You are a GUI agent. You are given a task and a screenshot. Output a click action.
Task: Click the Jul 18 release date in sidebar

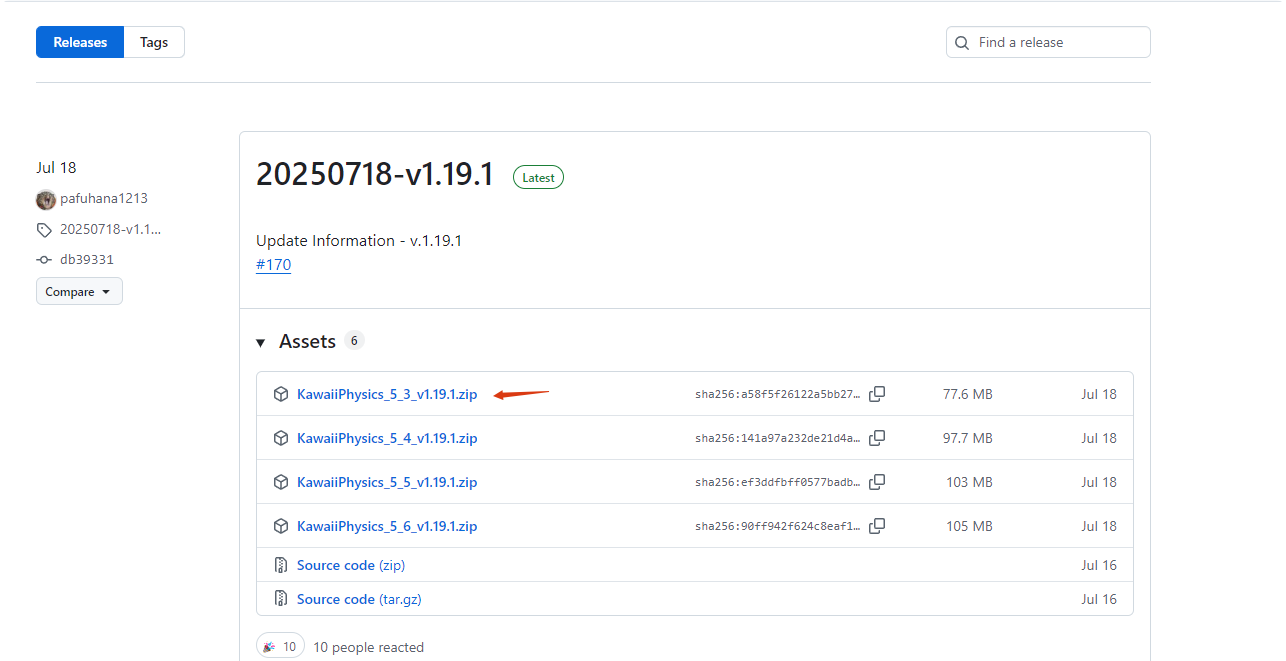tap(56, 167)
